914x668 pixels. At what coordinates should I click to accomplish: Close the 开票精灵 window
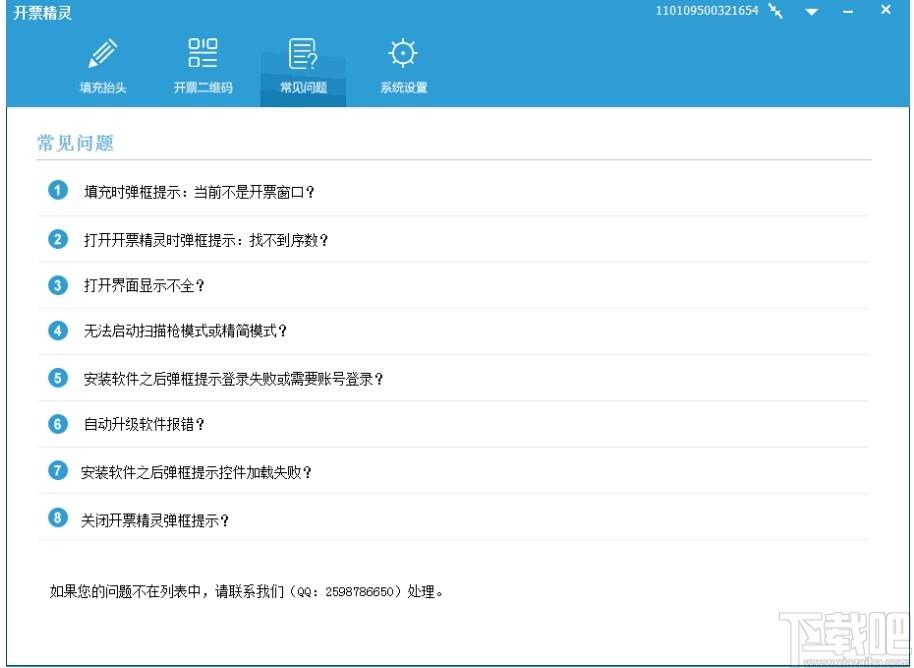click(x=885, y=10)
